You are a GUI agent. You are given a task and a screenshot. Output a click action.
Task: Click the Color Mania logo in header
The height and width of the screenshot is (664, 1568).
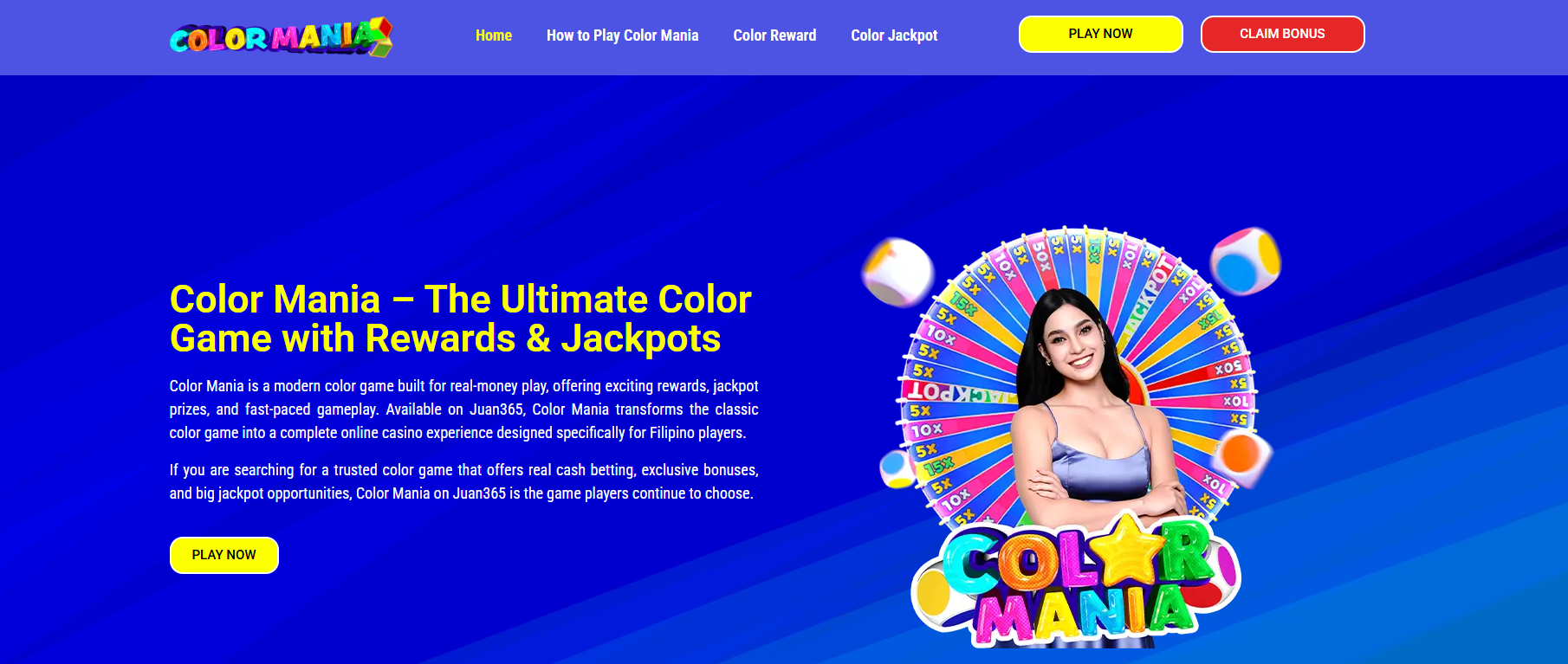point(281,37)
